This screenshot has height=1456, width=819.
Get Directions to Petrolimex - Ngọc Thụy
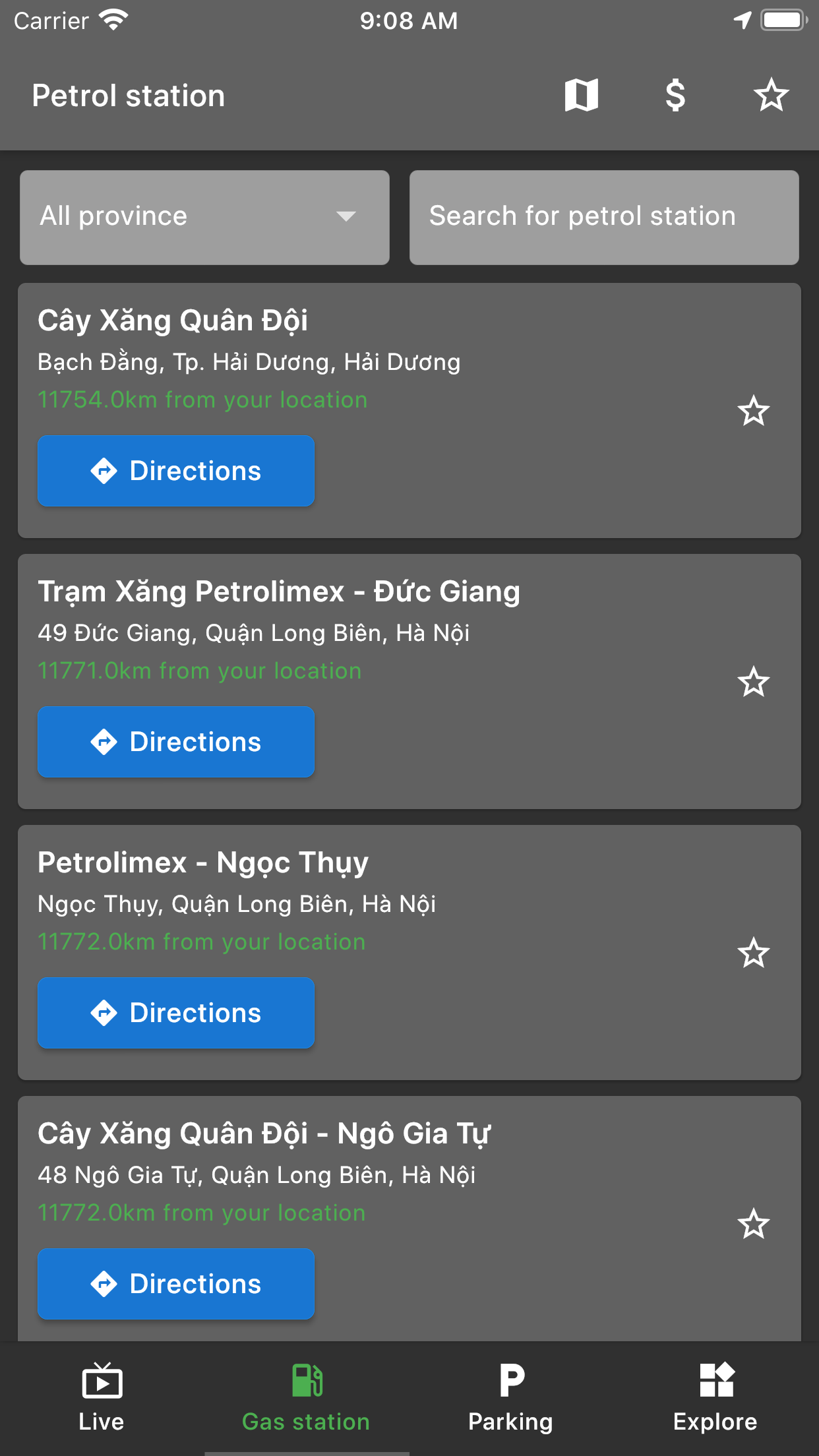(176, 1013)
